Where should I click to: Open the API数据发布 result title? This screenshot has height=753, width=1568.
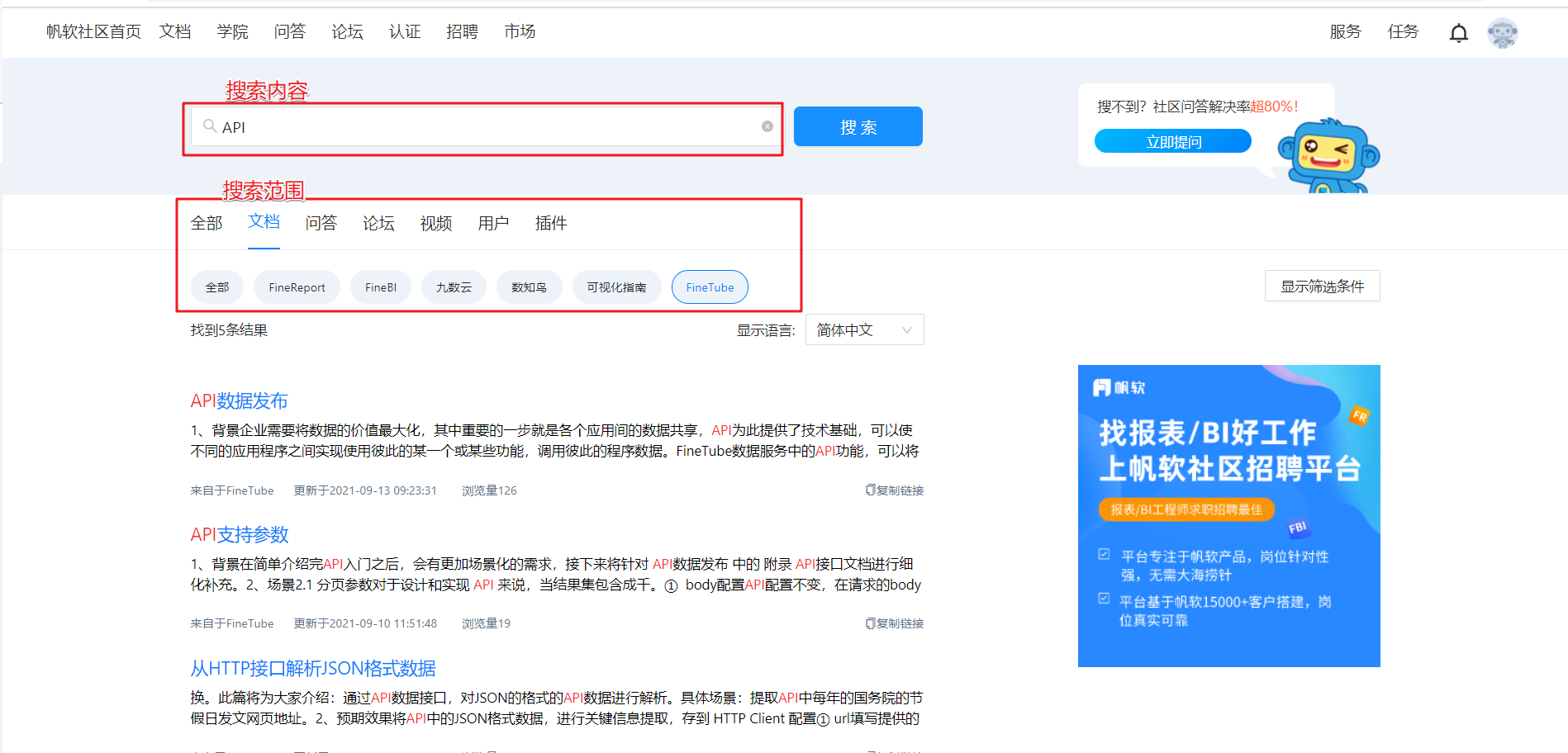[x=239, y=400]
